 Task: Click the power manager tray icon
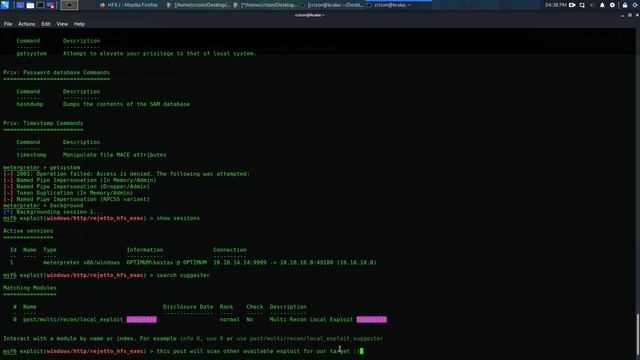(612, 5)
